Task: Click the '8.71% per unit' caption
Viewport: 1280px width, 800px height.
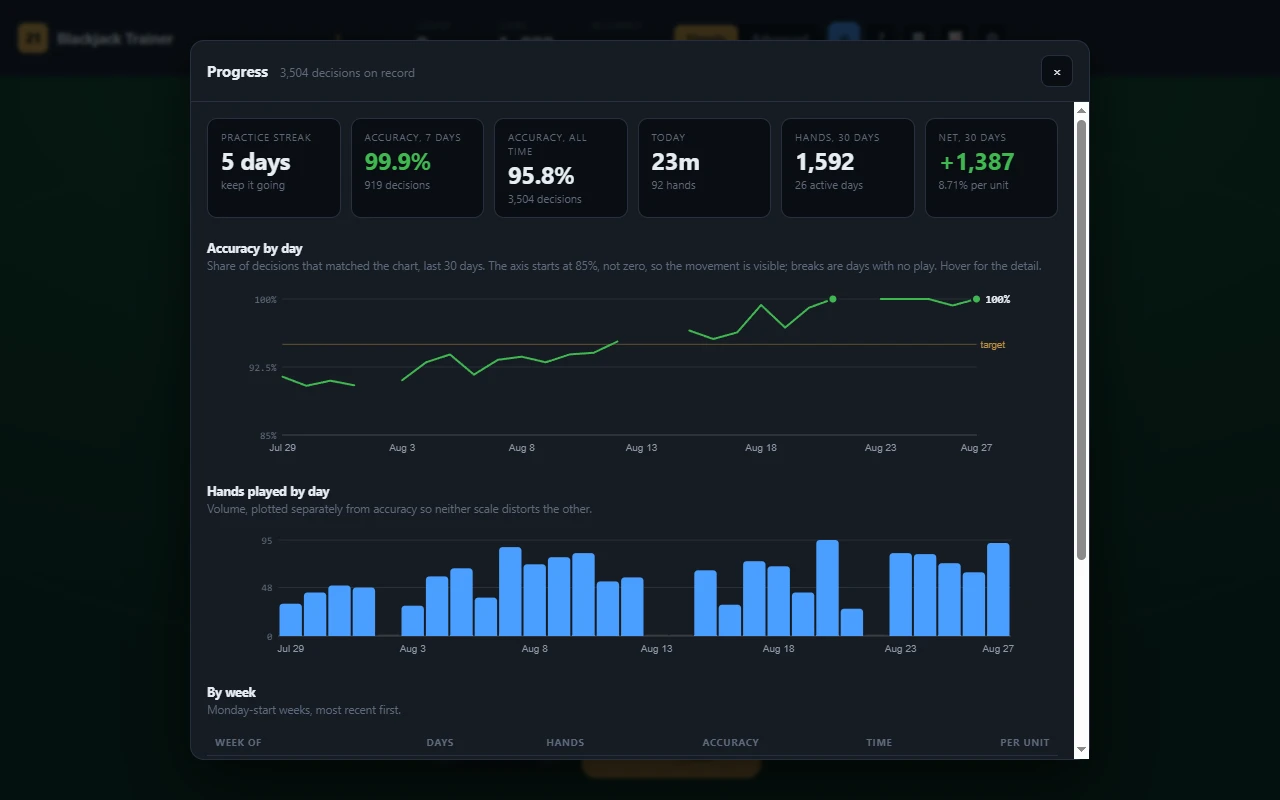Action: 973,185
